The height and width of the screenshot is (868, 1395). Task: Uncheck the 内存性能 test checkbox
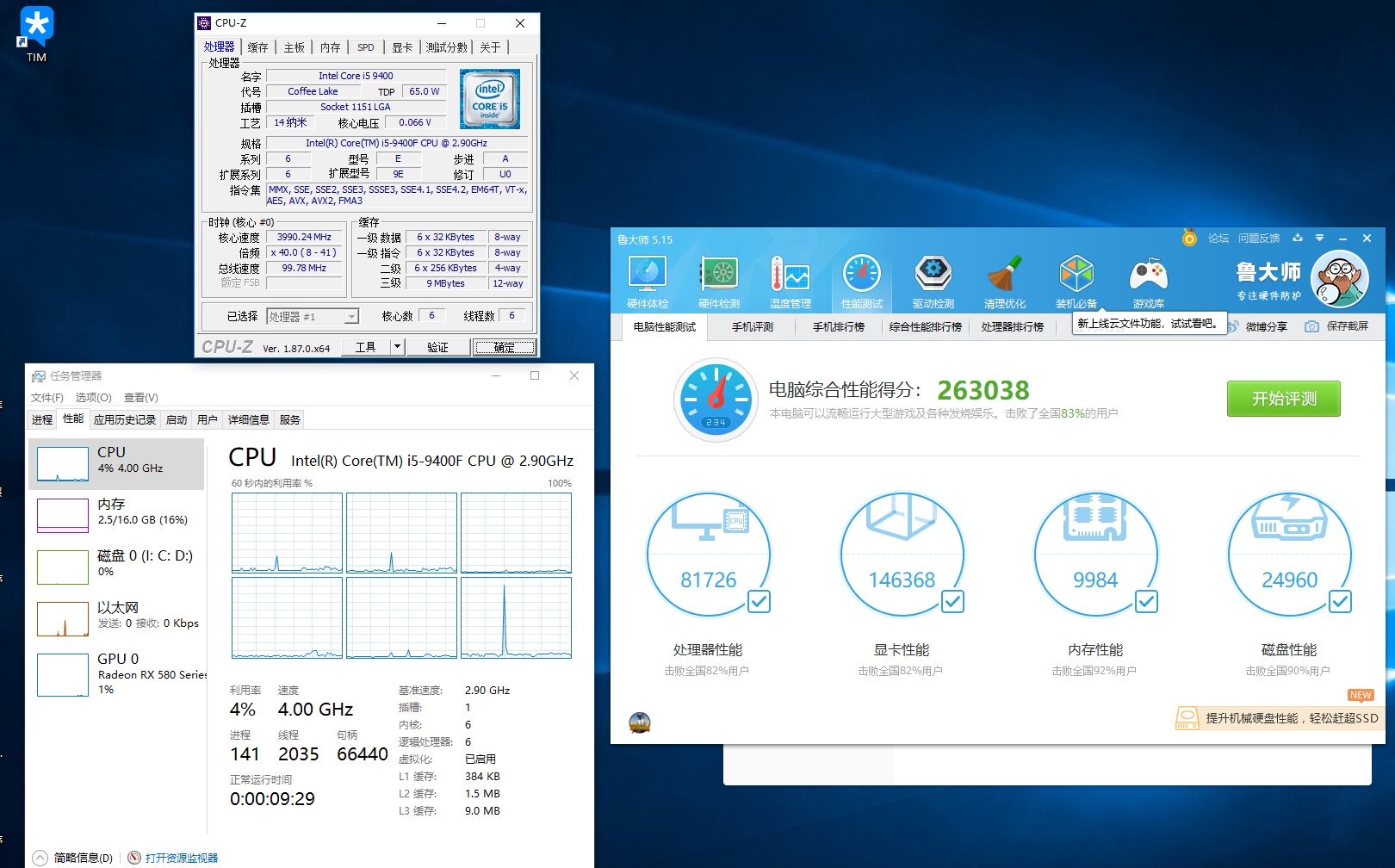[1146, 601]
